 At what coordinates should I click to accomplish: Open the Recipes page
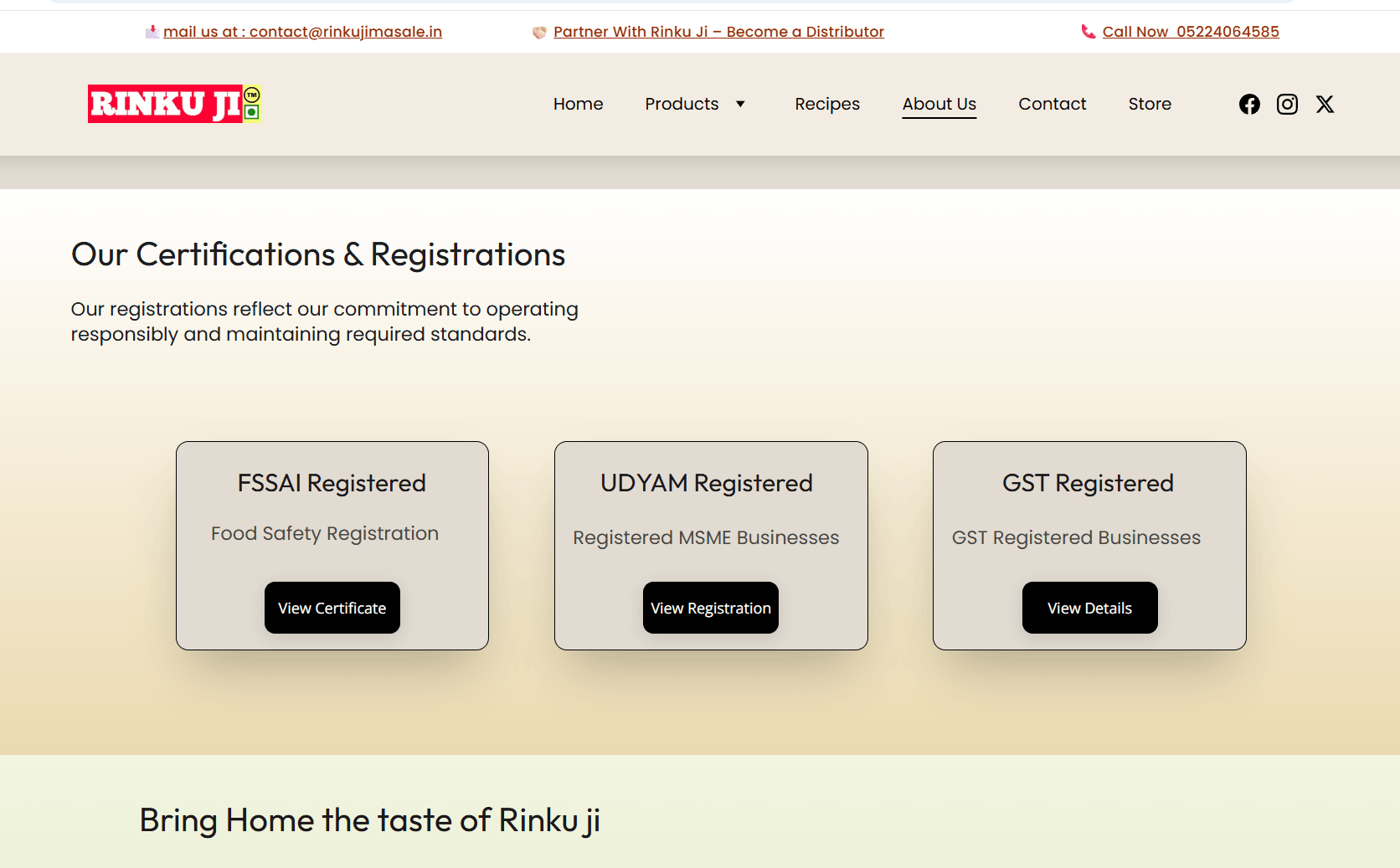[x=827, y=104]
